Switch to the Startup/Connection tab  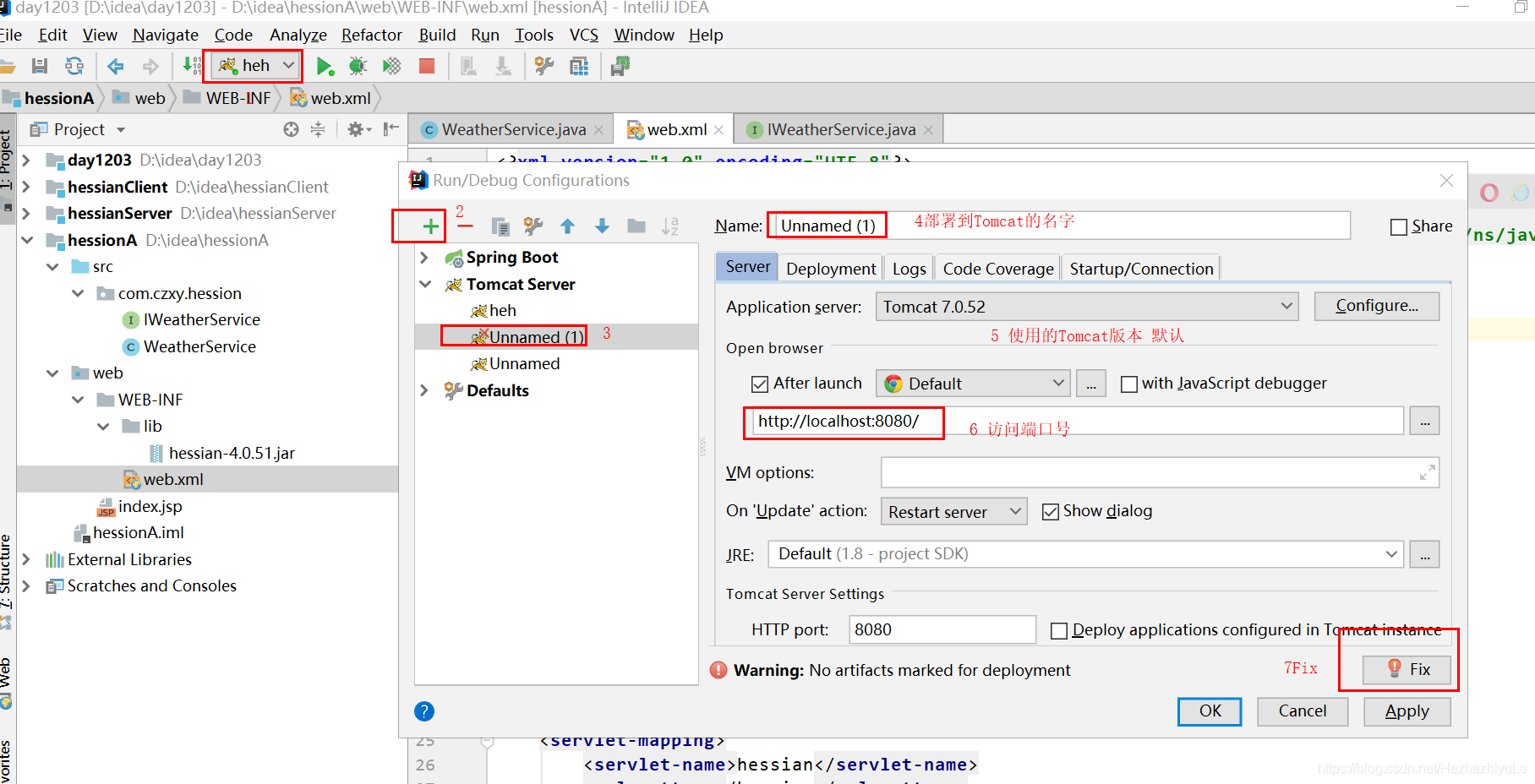(x=1141, y=269)
